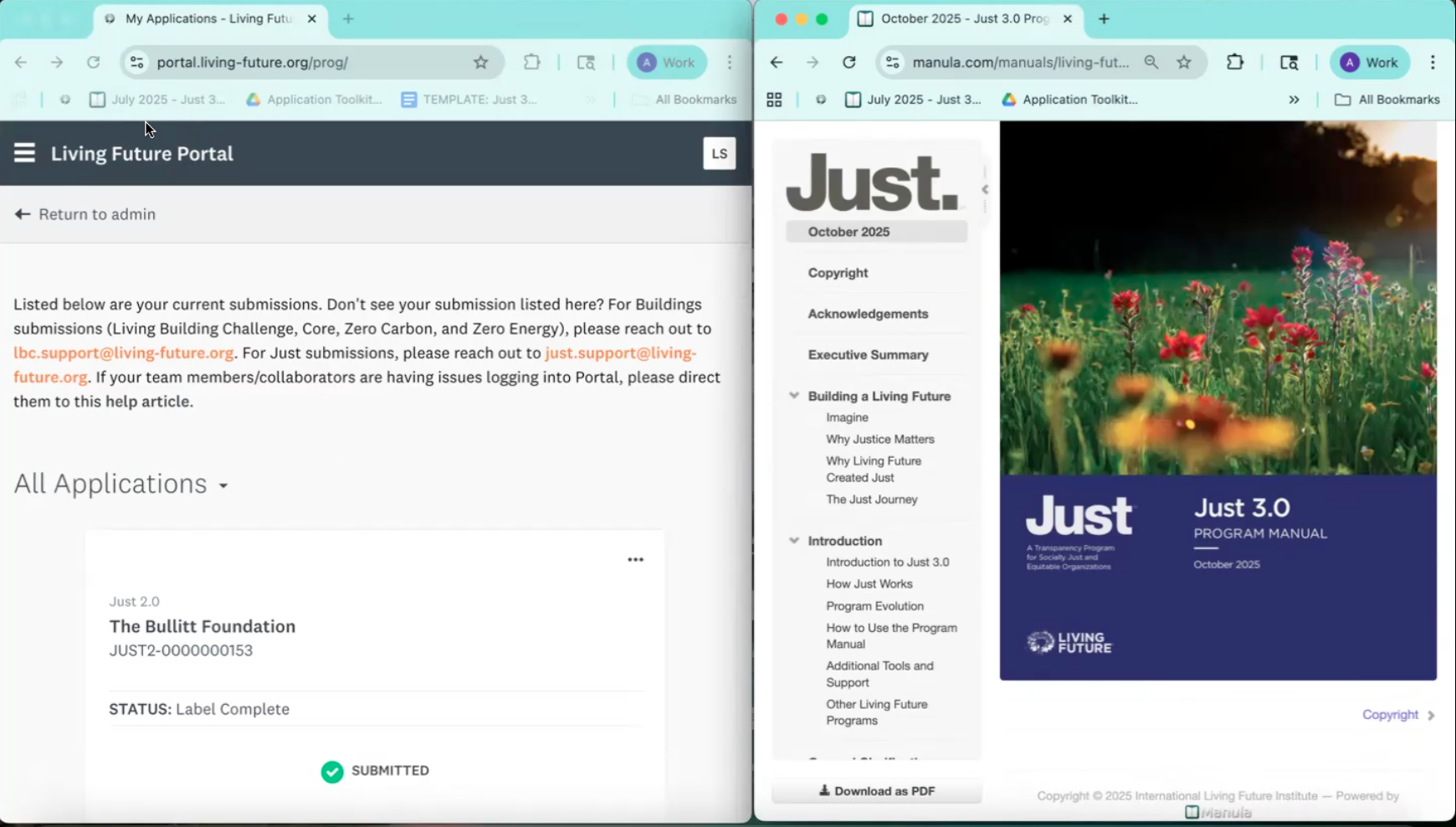Open the Work profile menu in manula window
Screen dimensions: 1456x827
point(1370,62)
